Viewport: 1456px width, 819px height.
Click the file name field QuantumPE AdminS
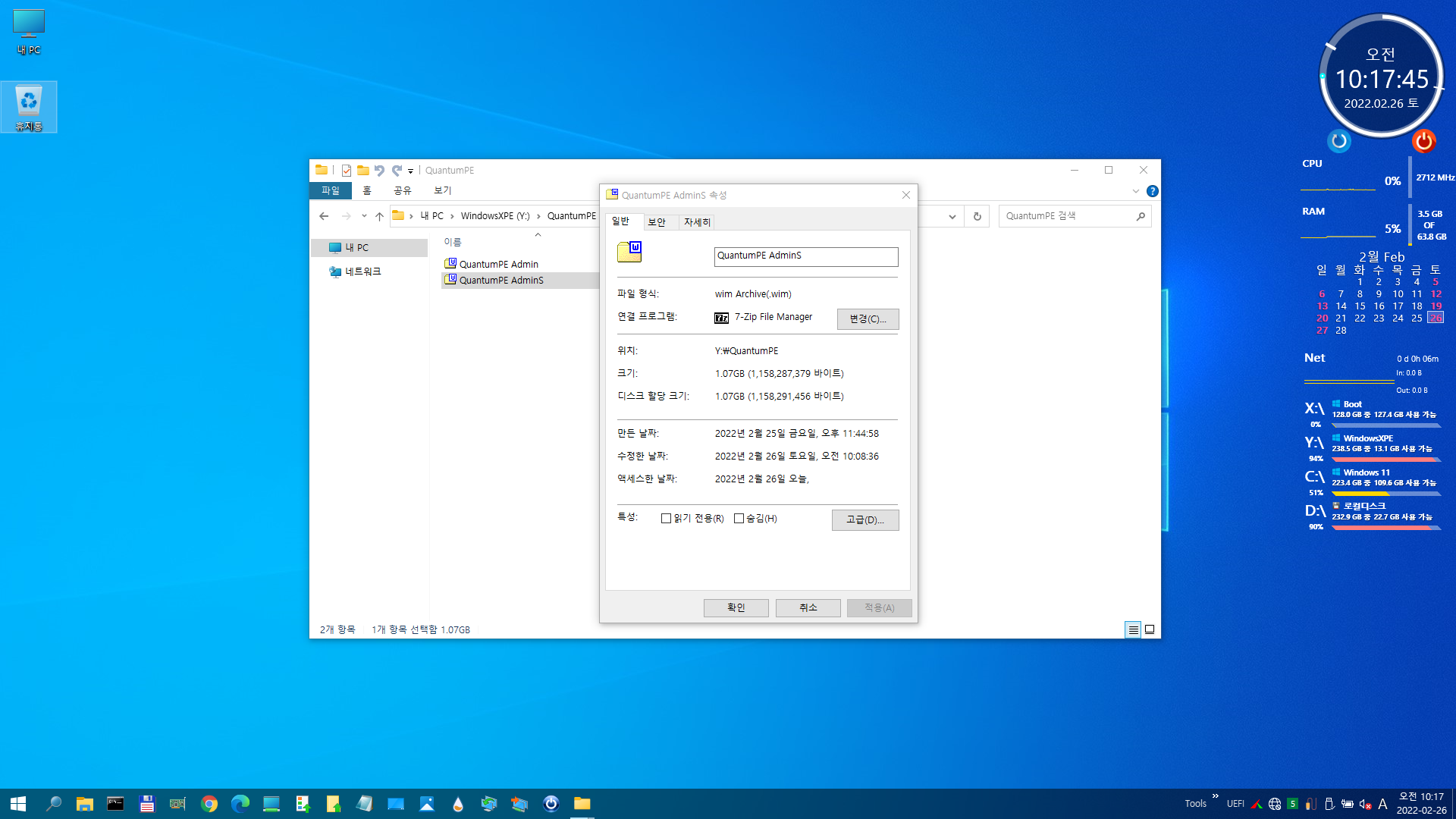(806, 256)
